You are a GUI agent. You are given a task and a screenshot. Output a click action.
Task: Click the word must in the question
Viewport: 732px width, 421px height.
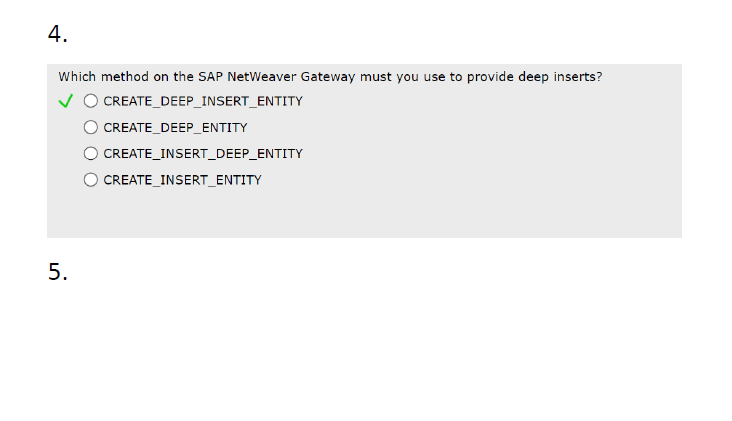click(x=375, y=77)
